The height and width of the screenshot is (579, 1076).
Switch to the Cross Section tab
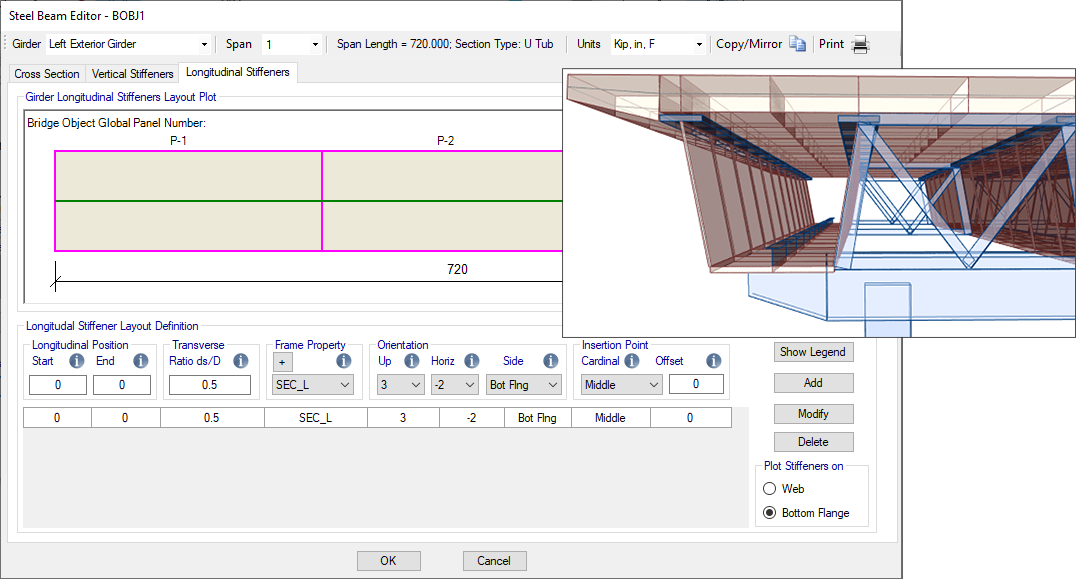[x=47, y=74]
